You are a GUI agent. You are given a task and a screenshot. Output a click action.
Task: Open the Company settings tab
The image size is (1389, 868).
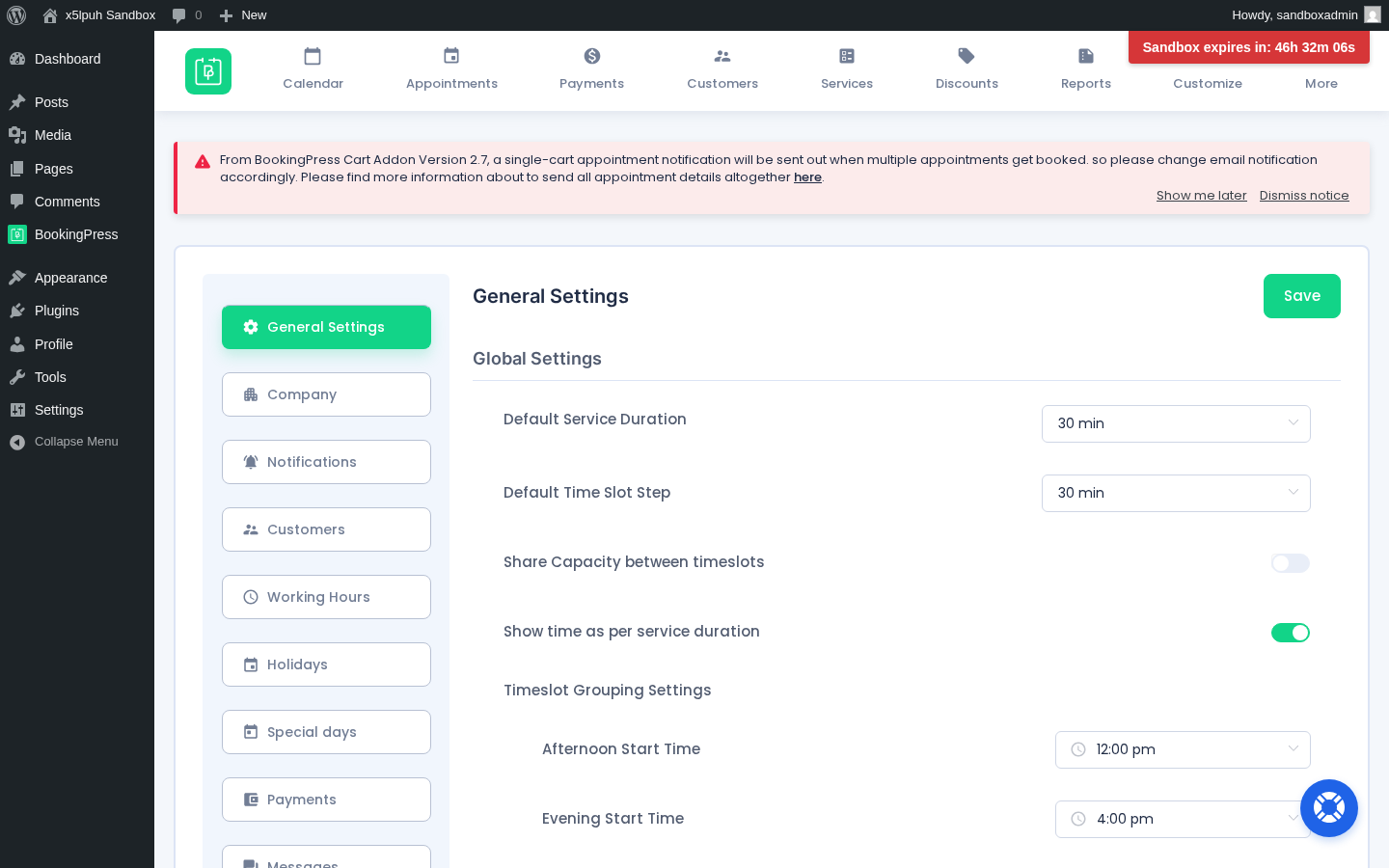click(x=326, y=394)
